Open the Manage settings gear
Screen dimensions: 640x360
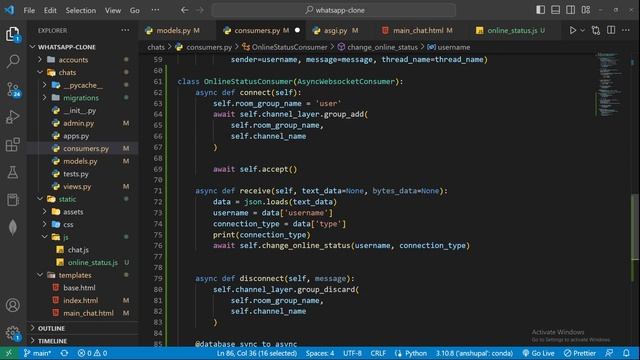[x=13, y=333]
